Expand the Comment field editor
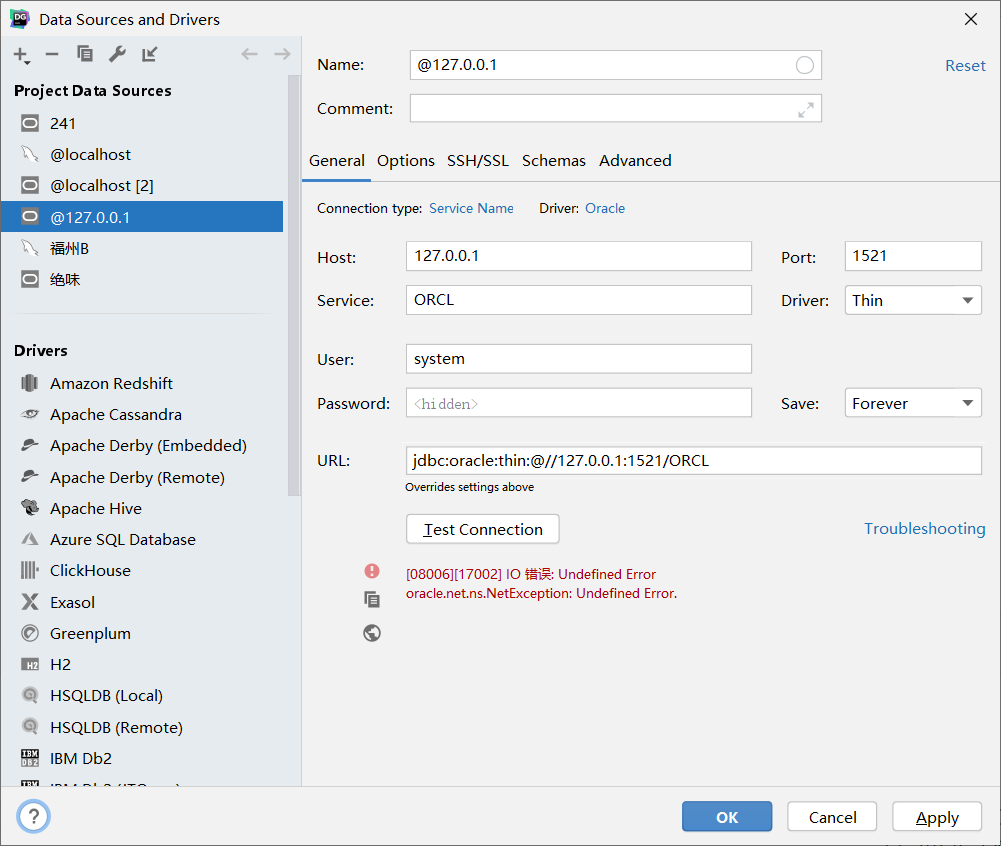1001x846 pixels. [806, 110]
